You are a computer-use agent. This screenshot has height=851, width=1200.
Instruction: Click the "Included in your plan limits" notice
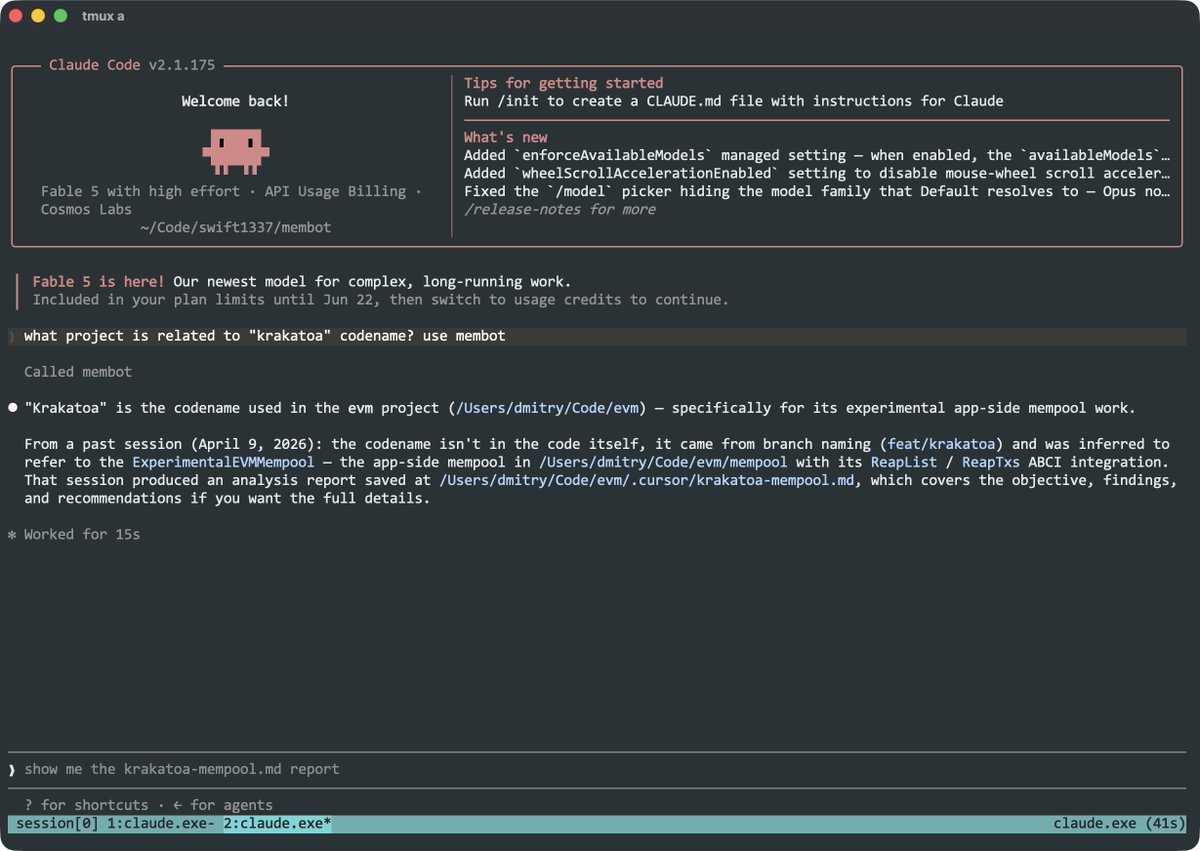coord(380,300)
